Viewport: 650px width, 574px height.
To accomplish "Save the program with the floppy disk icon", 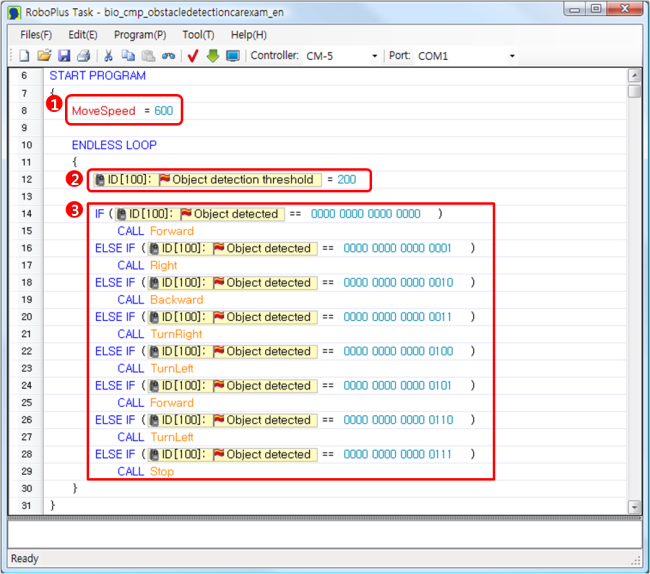I will click(64, 56).
